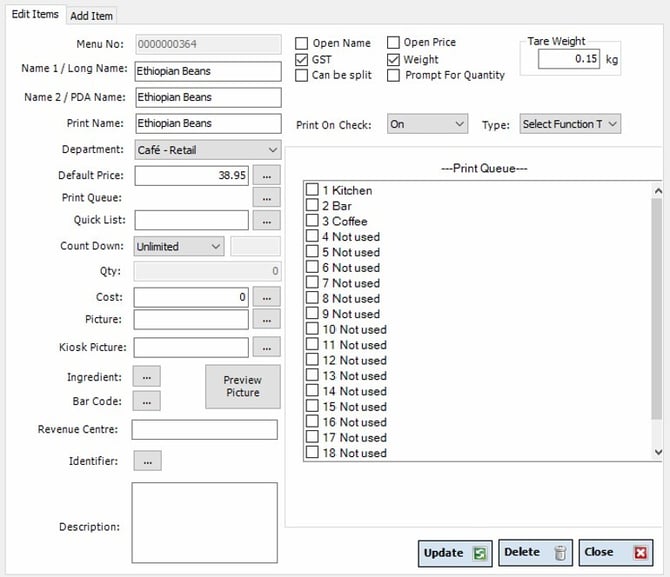Check the 2 Bar print queue
This screenshot has height=577, width=670.
[x=312, y=205]
